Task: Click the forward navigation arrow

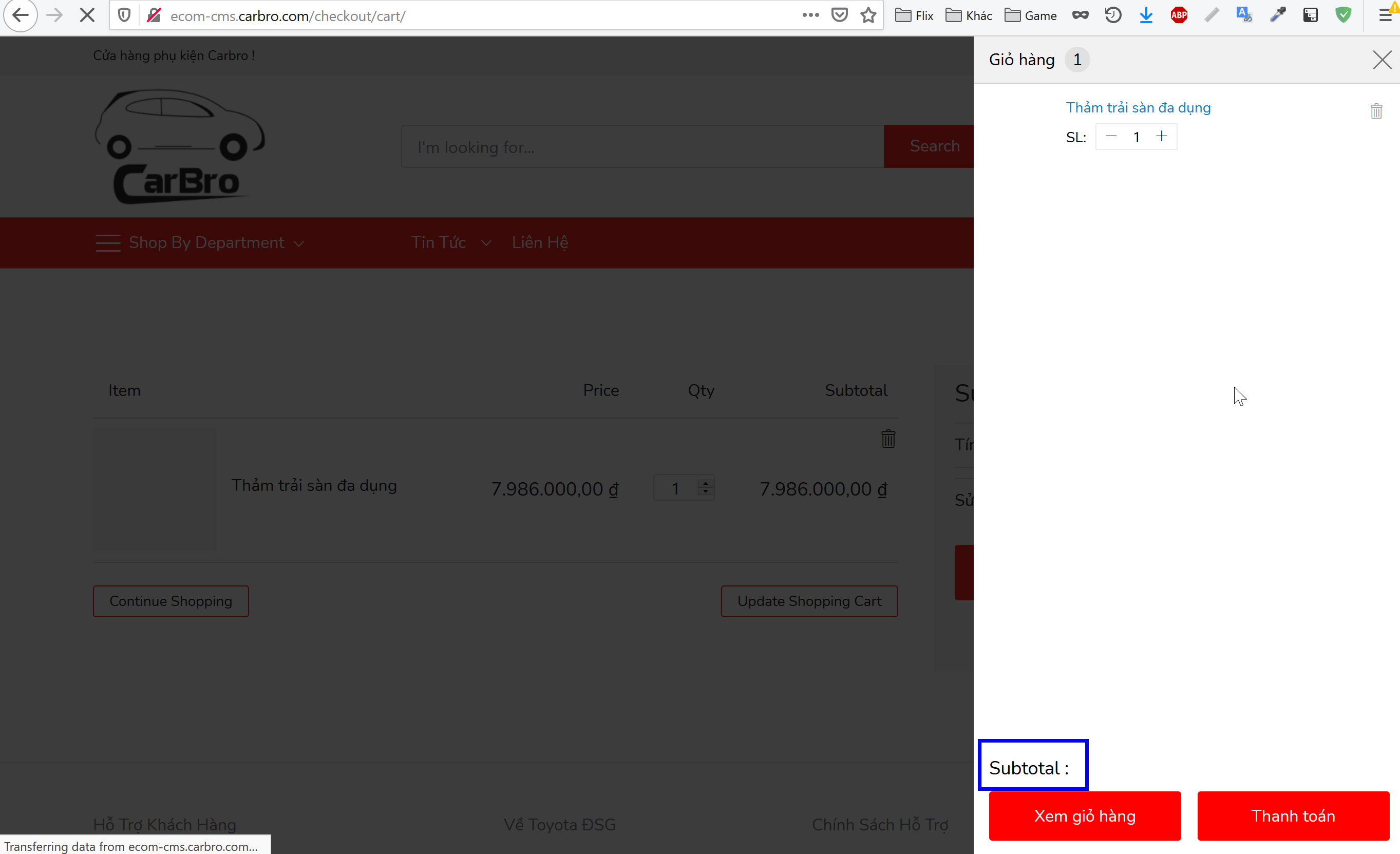Action: click(x=54, y=15)
